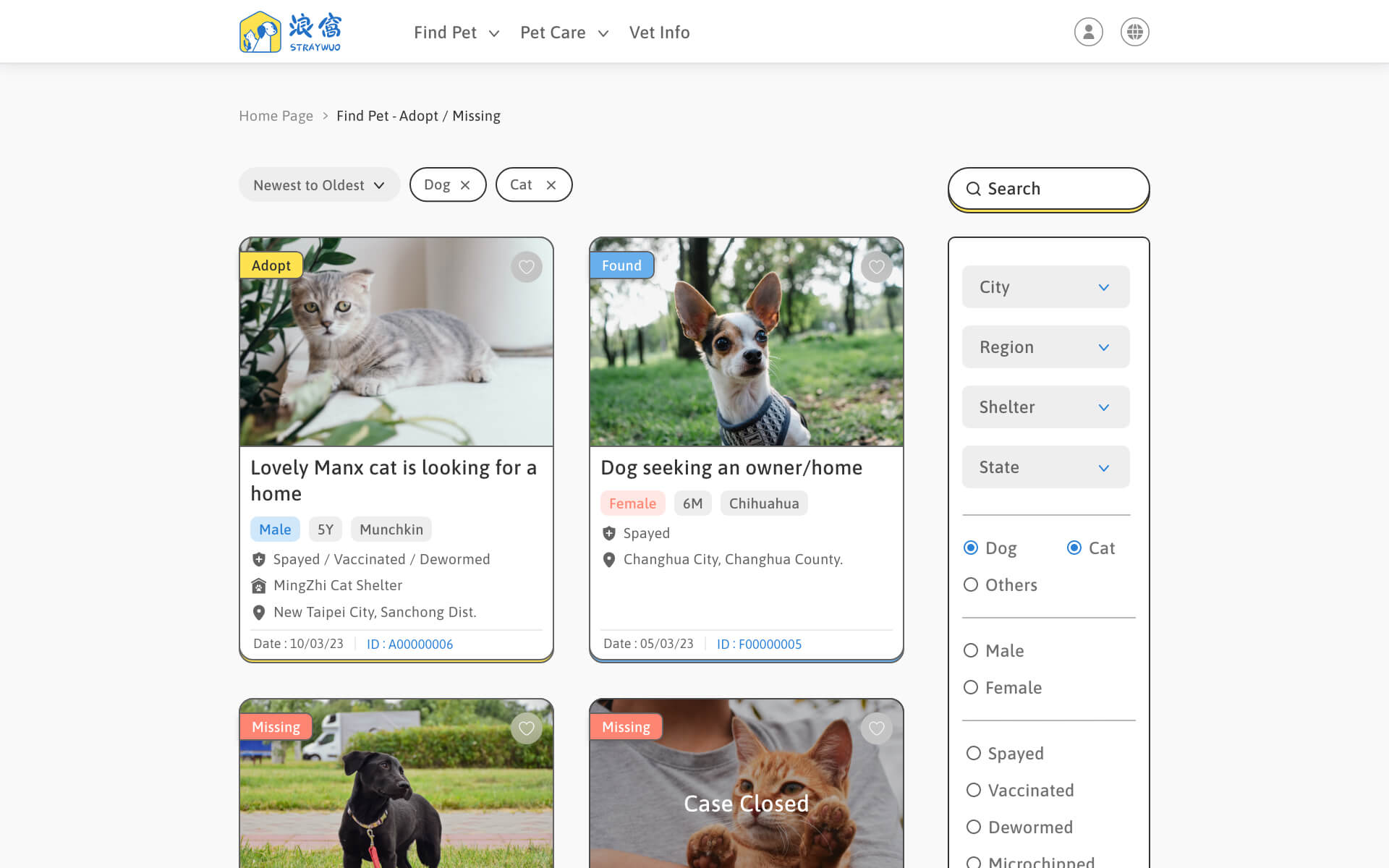Screen dimensions: 1389x868
Task: Click the location pin icon on Chihuahua listing
Action: point(608,559)
